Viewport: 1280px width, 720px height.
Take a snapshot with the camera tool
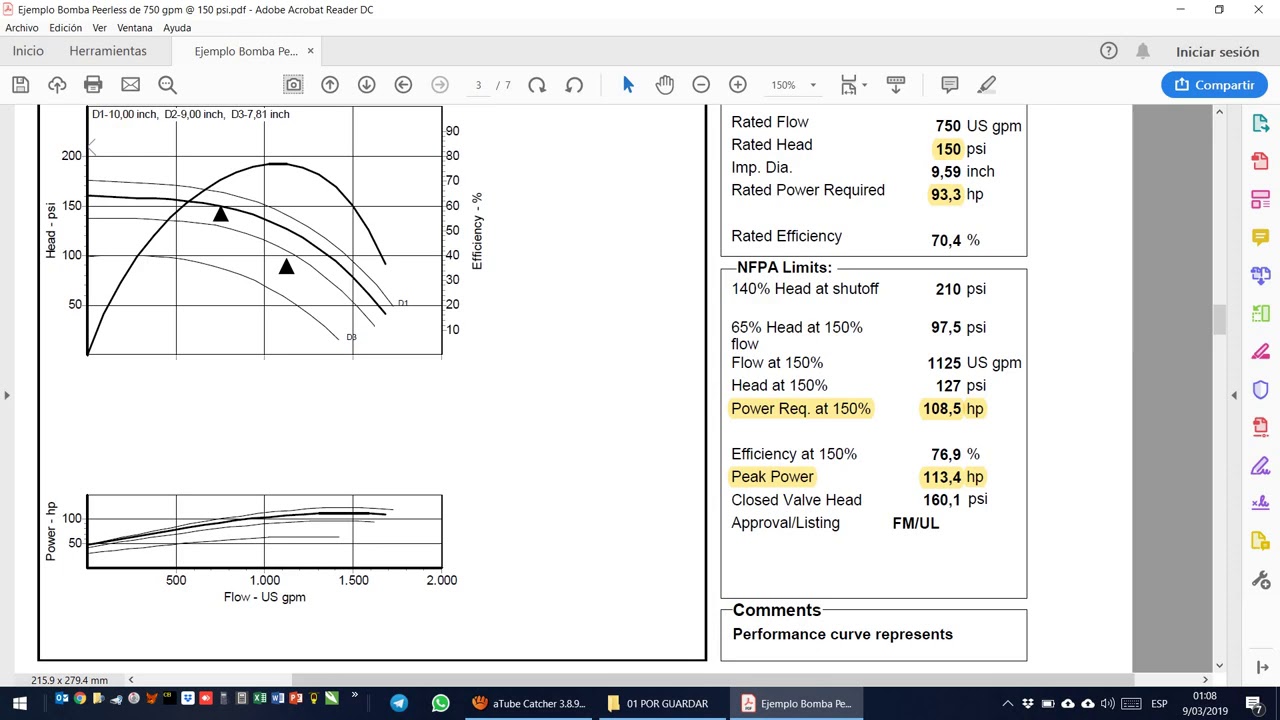293,85
